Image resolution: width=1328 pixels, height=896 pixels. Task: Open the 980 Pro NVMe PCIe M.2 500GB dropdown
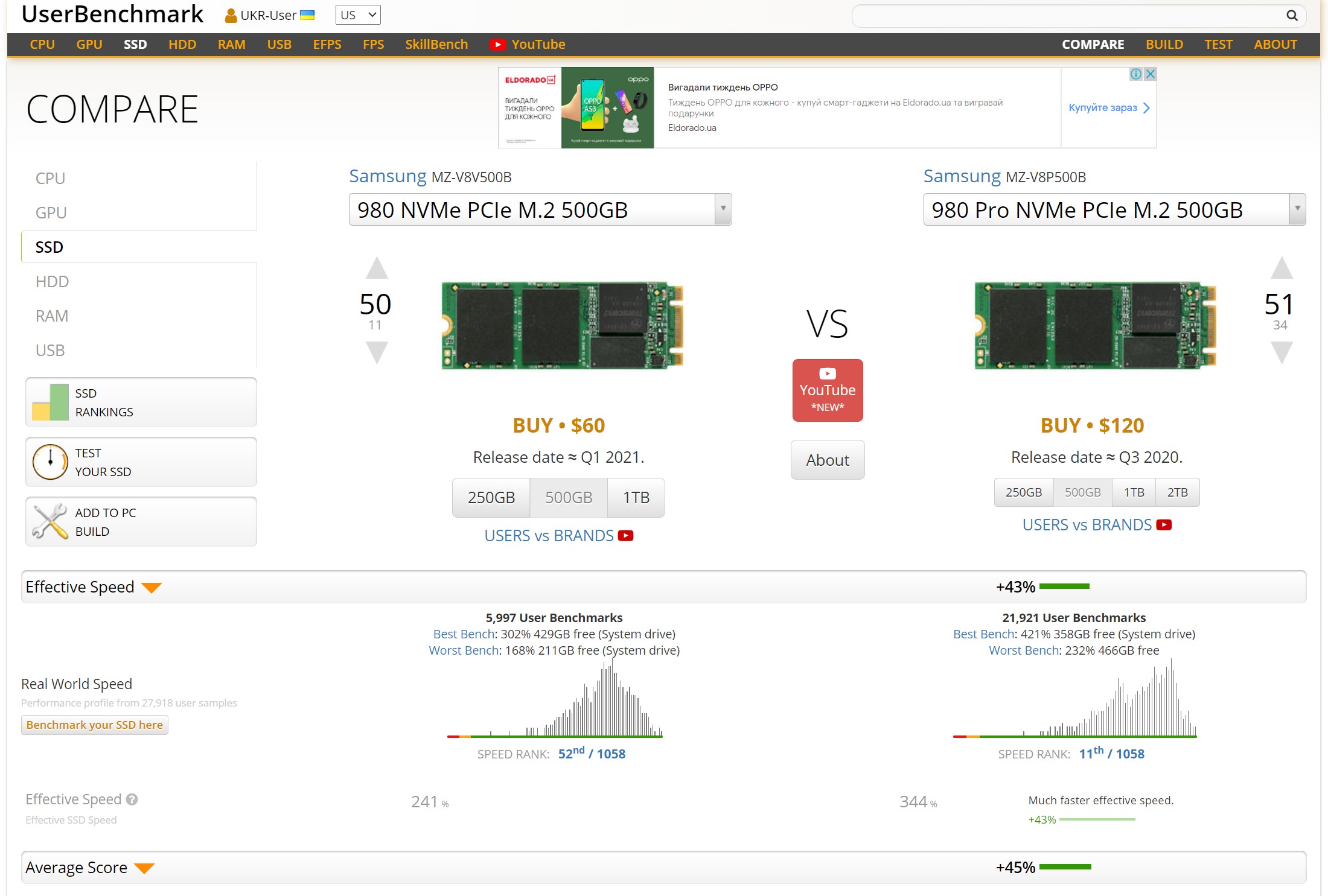point(1114,209)
